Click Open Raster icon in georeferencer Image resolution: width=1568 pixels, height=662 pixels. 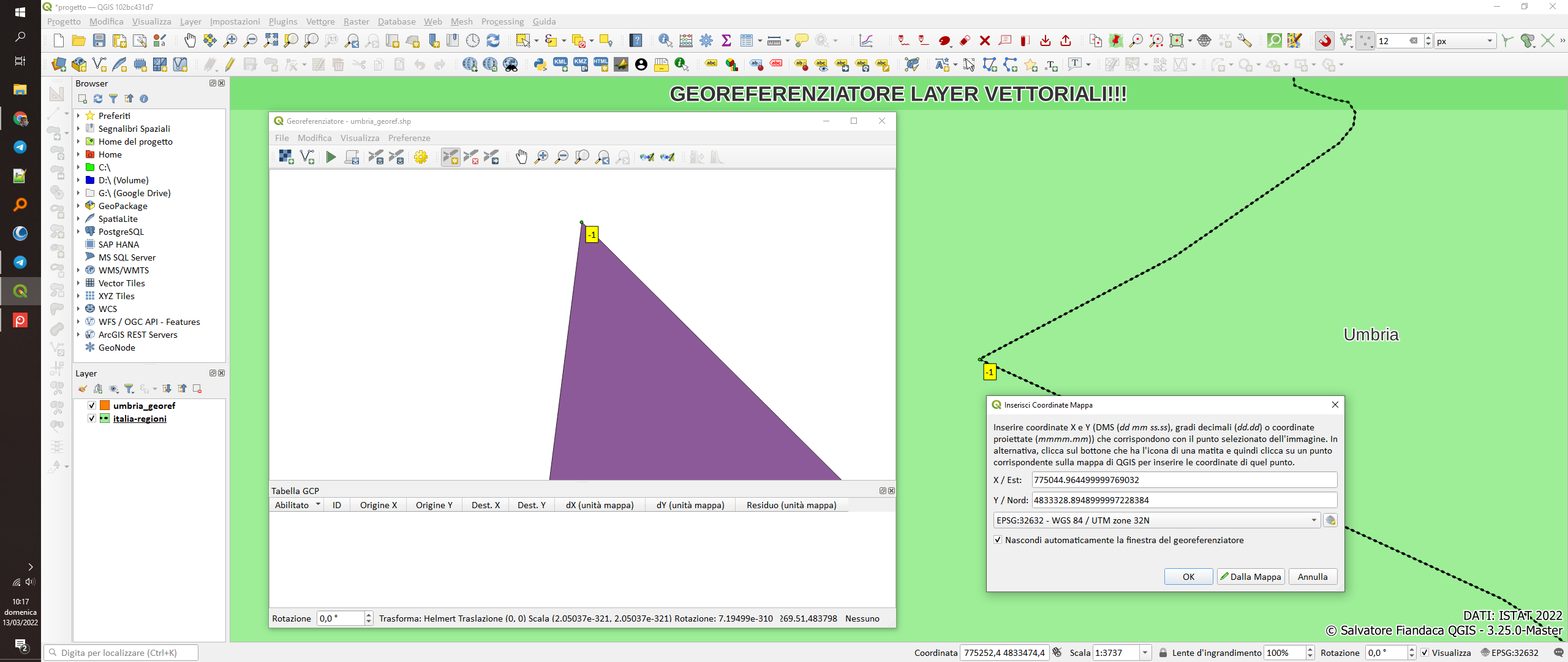286,158
